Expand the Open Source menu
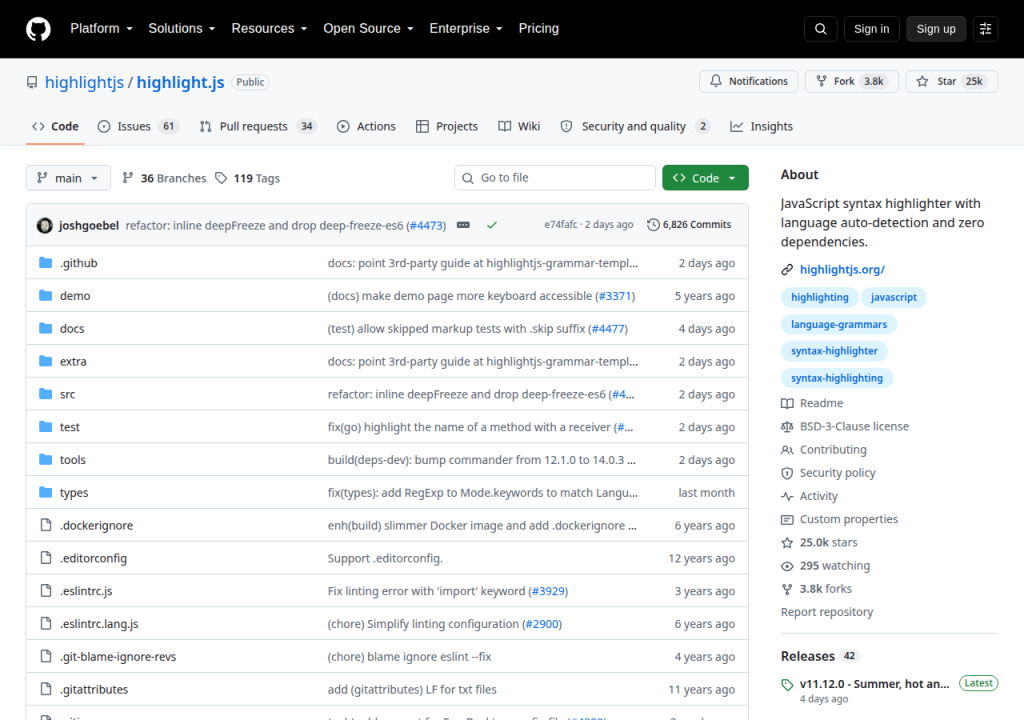Viewport: 1024px width, 720px height. (368, 29)
